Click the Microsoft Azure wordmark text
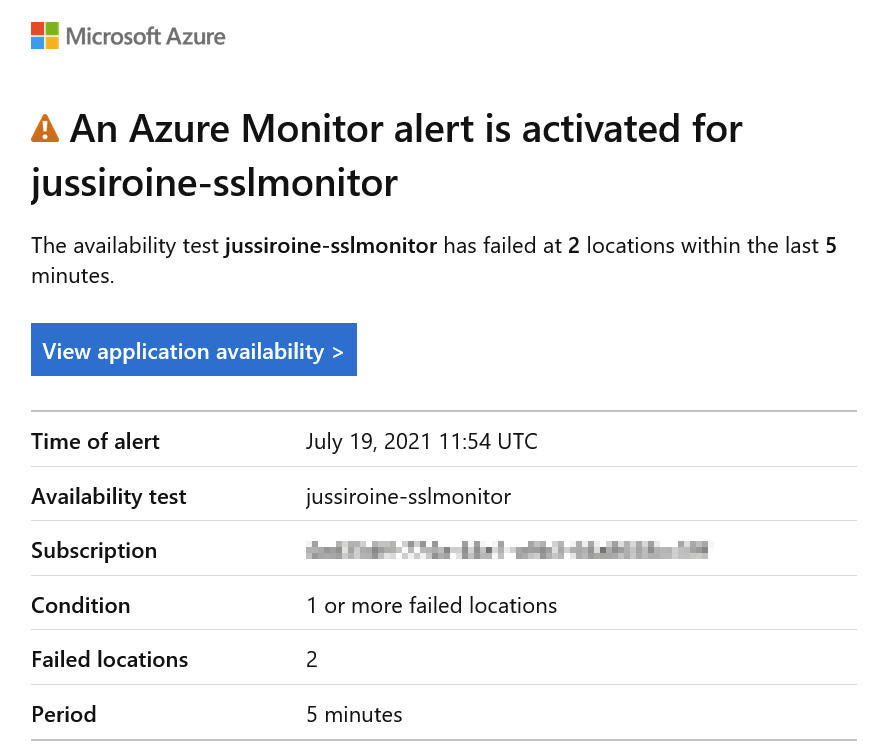The height and width of the screenshot is (756, 880). point(145,36)
